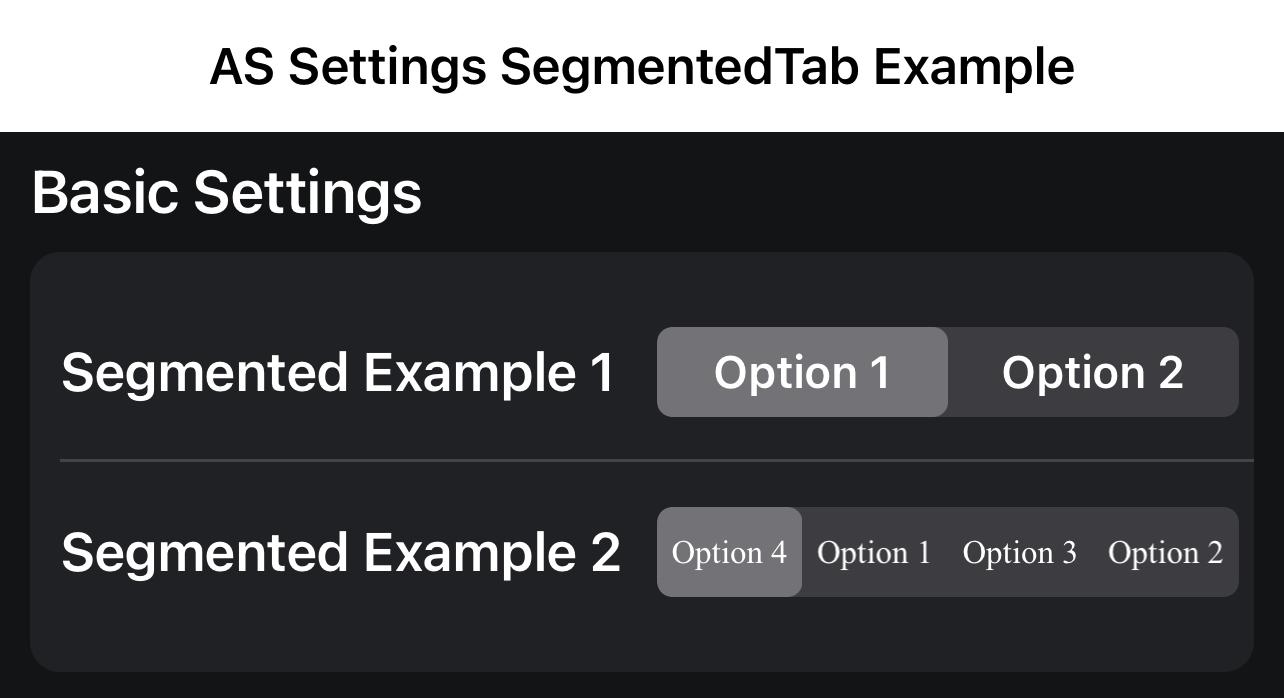This screenshot has height=698, width=1284.
Task: Switch Segmented Example 1 to Option 2
Action: pos(1092,372)
